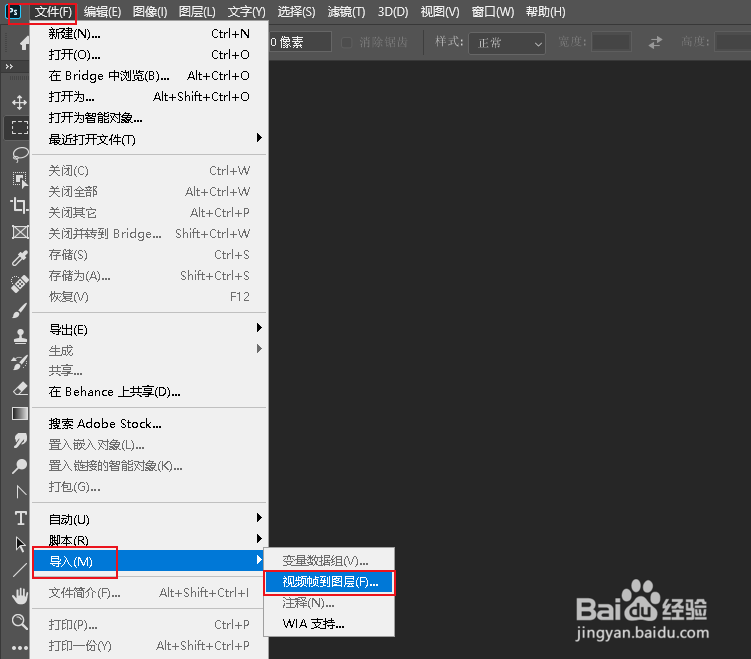Select the Frame tool
751x659 pixels.
click(20, 232)
